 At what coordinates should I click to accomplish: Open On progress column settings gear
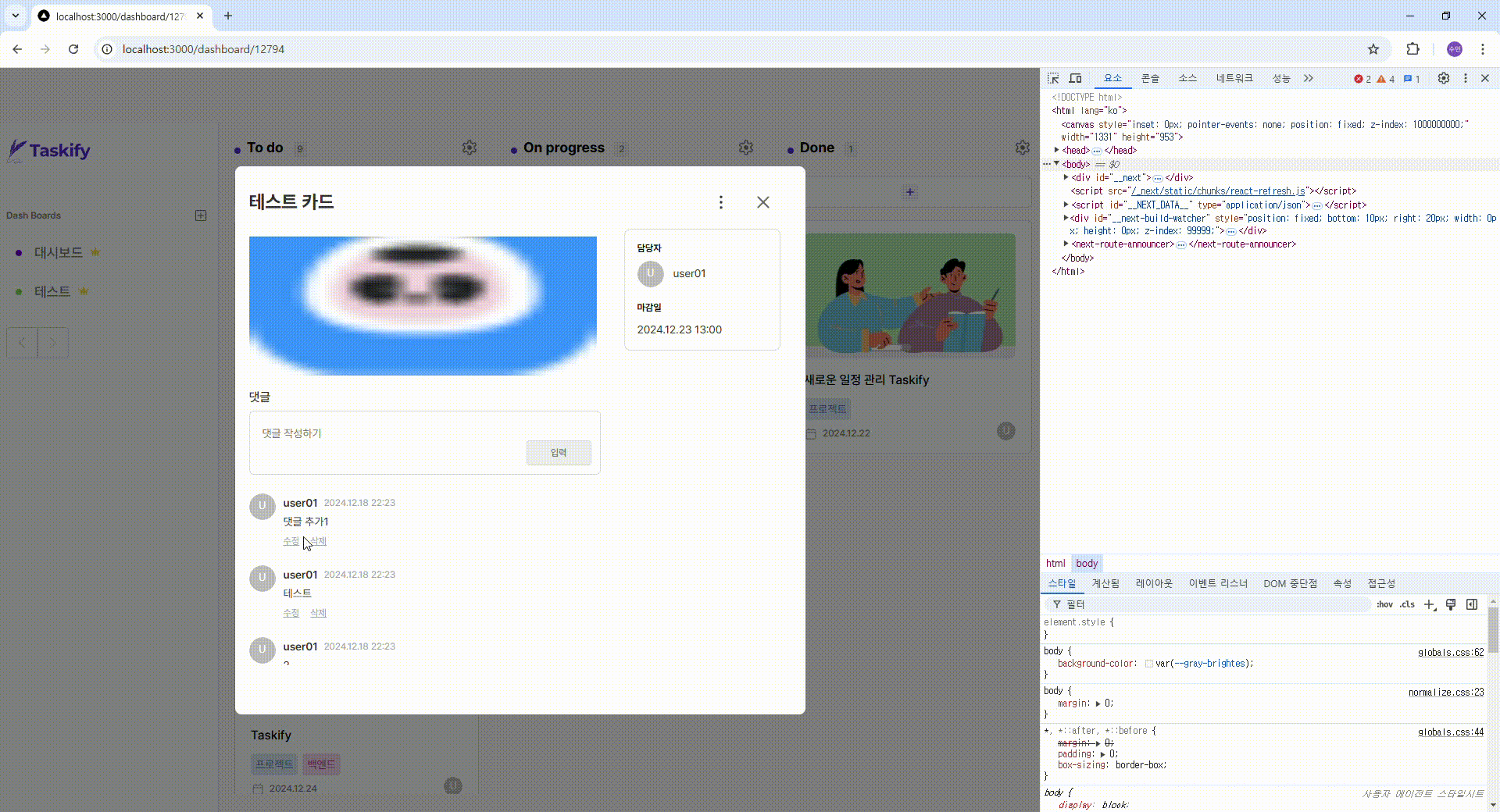pyautogui.click(x=746, y=148)
